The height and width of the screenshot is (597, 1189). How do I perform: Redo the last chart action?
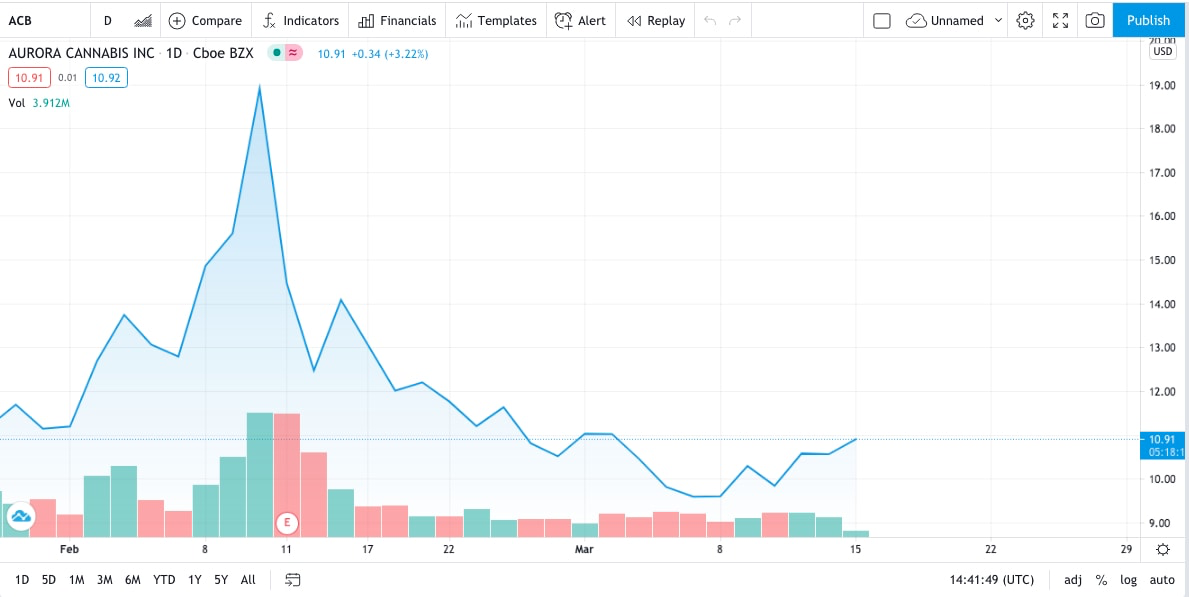735,20
